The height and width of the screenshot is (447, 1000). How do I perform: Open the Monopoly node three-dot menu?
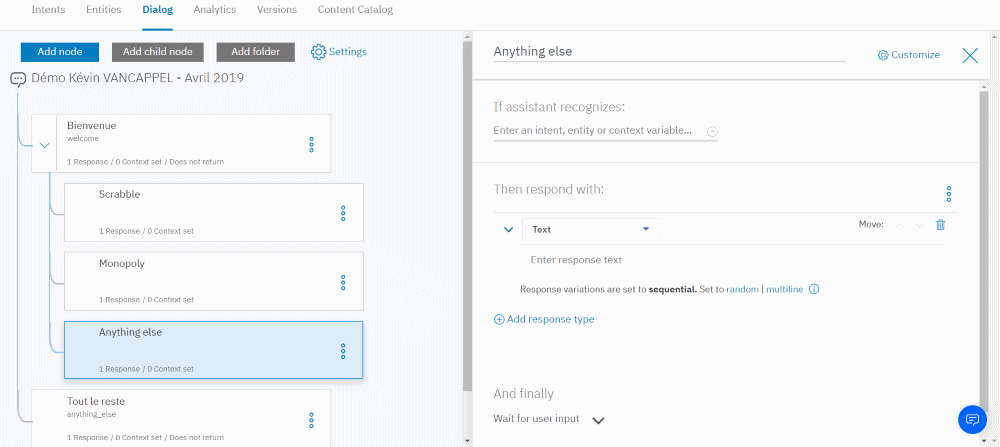pyautogui.click(x=343, y=282)
